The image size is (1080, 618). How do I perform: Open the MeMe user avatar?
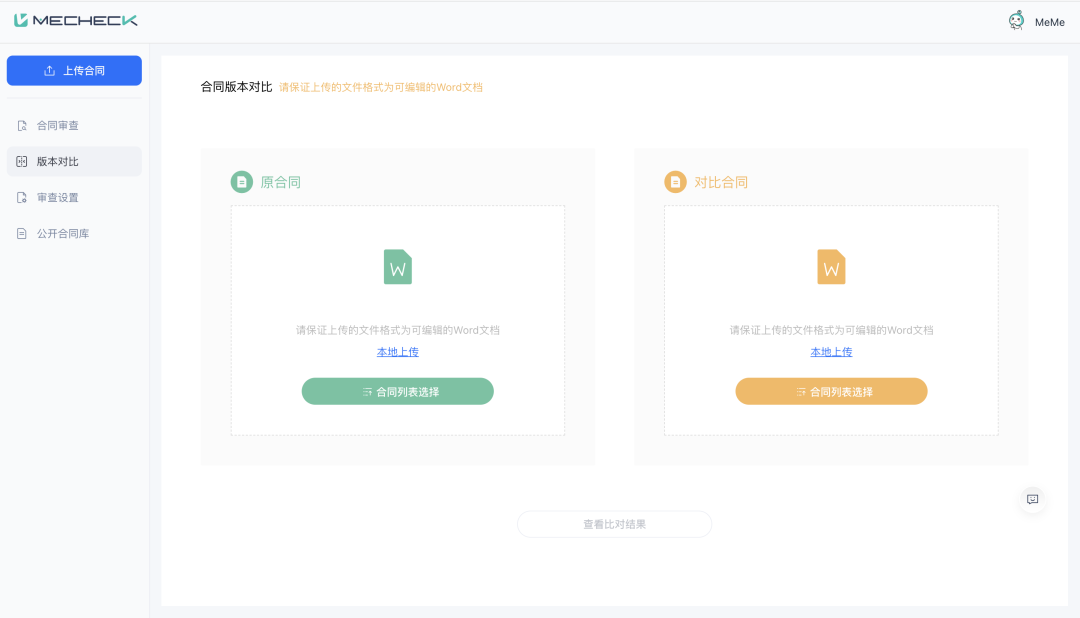[x=1016, y=21]
